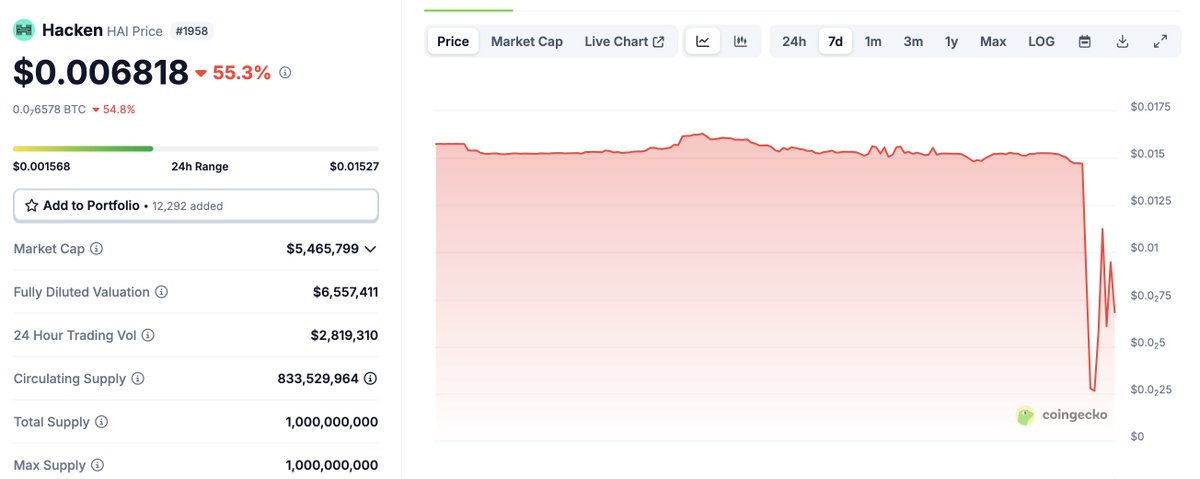Image resolution: width=1200 pixels, height=479 pixels.
Task: Select the line chart view icon
Action: coord(703,41)
